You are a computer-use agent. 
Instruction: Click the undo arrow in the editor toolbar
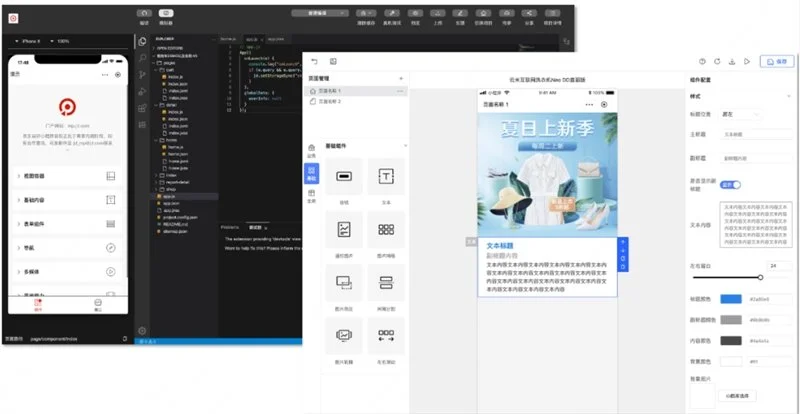[314, 61]
